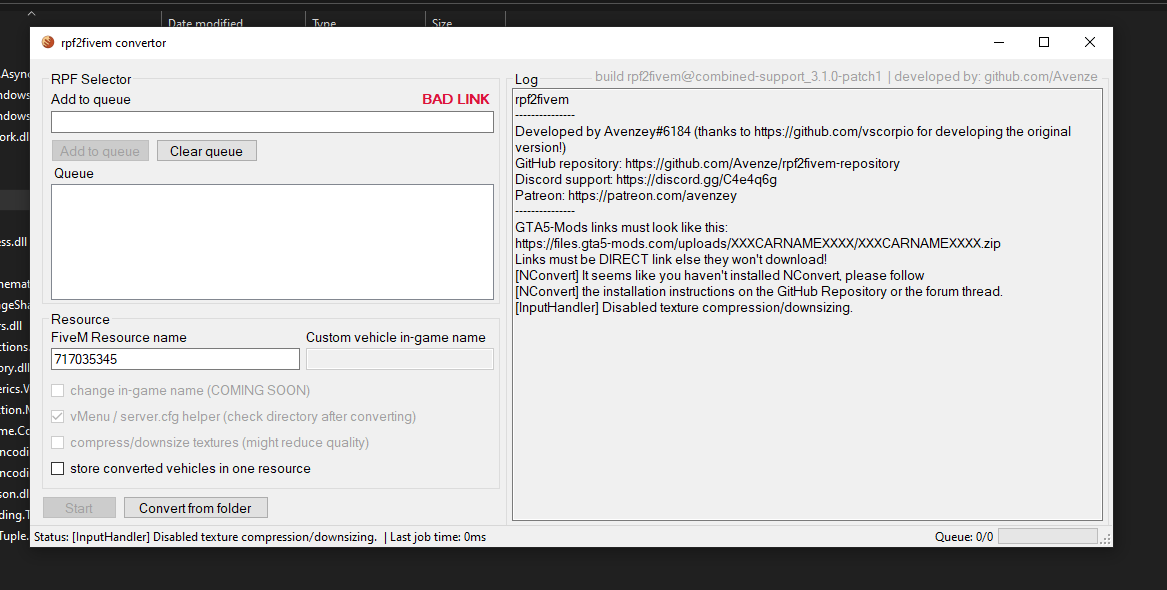Click the NConvert not installed warning line
1167x590 pixels.
(x=720, y=276)
